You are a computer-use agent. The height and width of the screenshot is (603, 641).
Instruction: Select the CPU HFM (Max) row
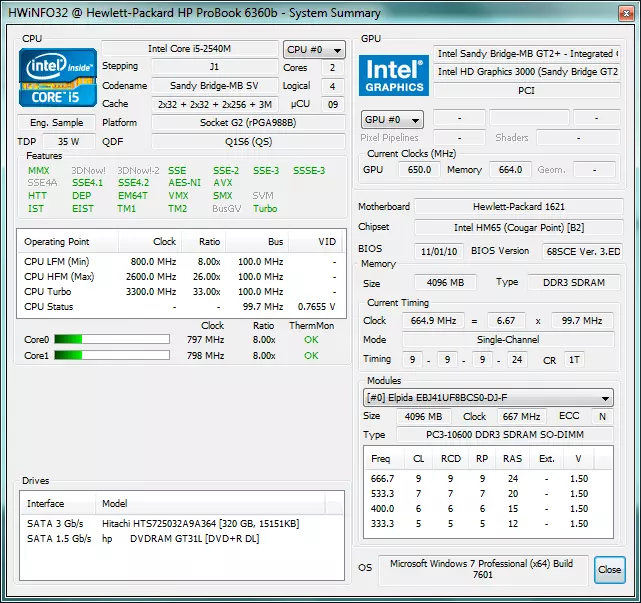click(181, 277)
